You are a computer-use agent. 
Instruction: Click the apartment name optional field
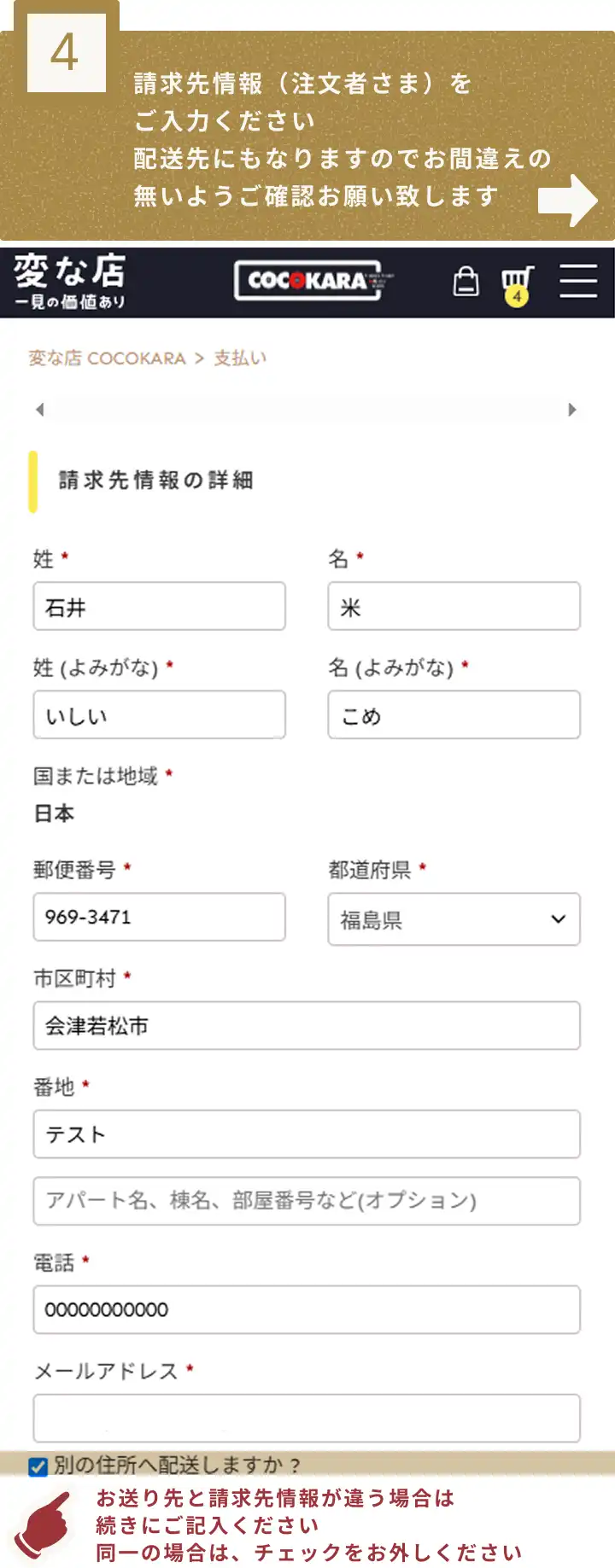pyautogui.click(x=306, y=1201)
